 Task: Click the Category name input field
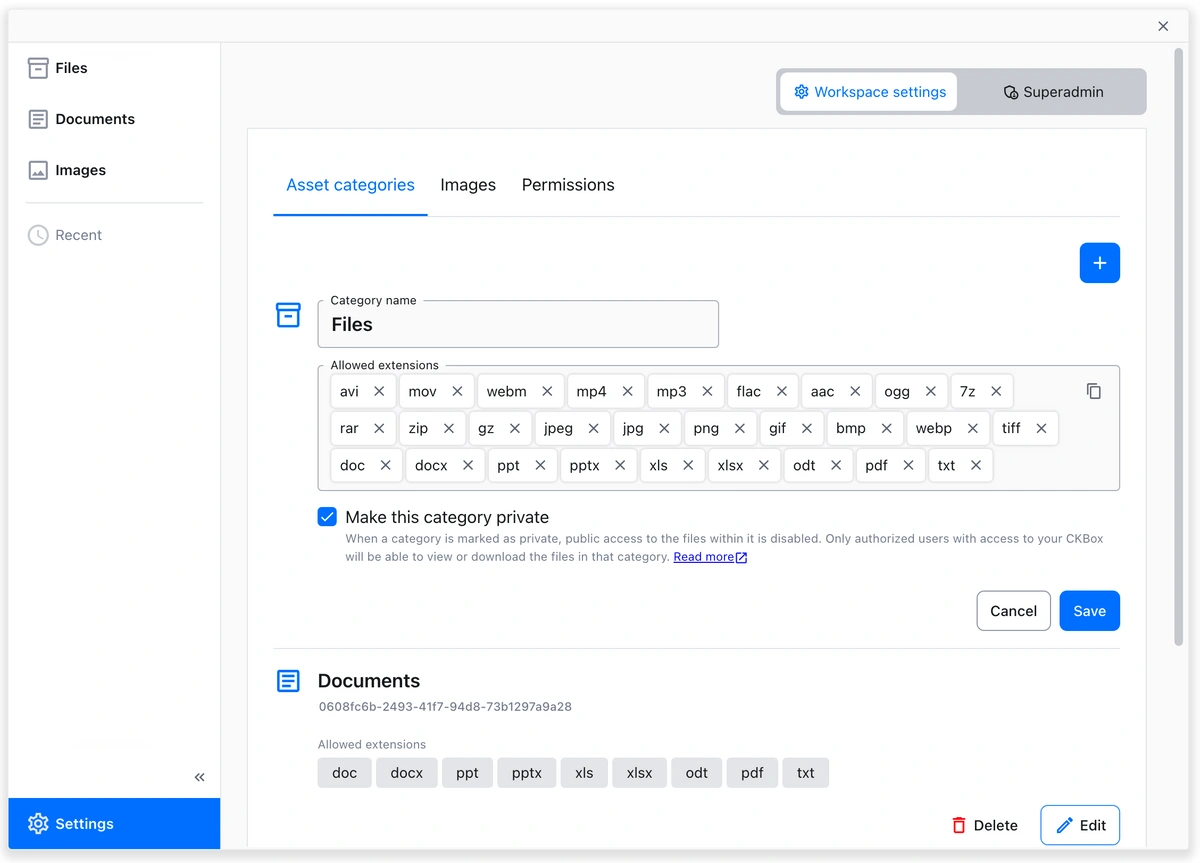click(x=518, y=325)
